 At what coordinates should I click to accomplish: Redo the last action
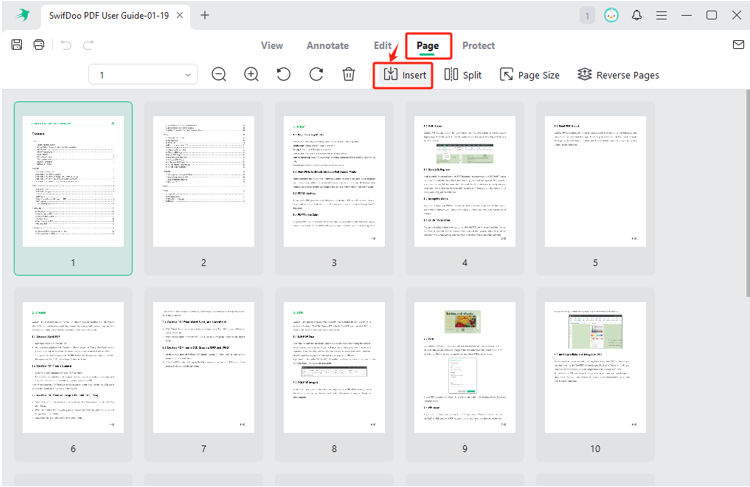(88, 45)
